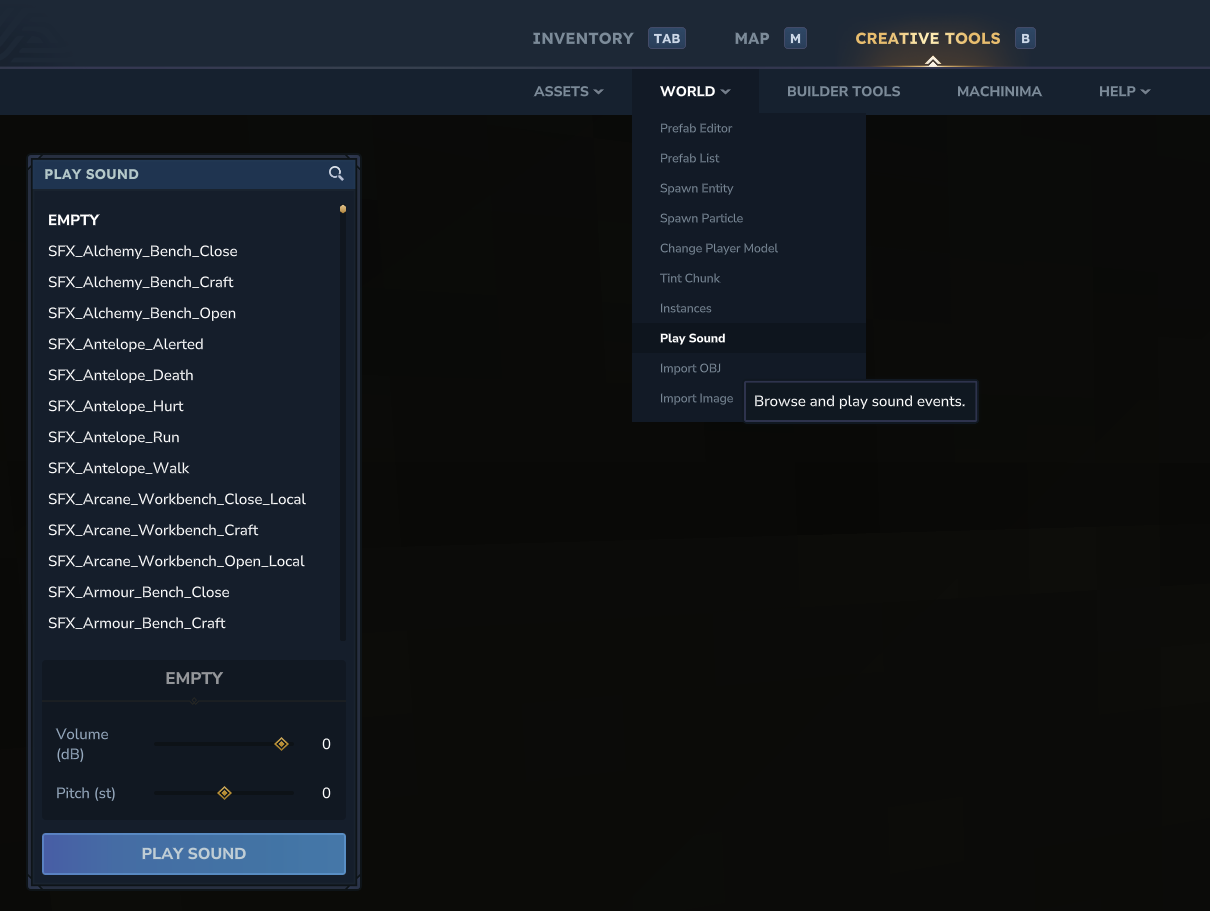The height and width of the screenshot is (911, 1210).
Task: Click the search icon in Play Sound panel
Action: [x=335, y=173]
